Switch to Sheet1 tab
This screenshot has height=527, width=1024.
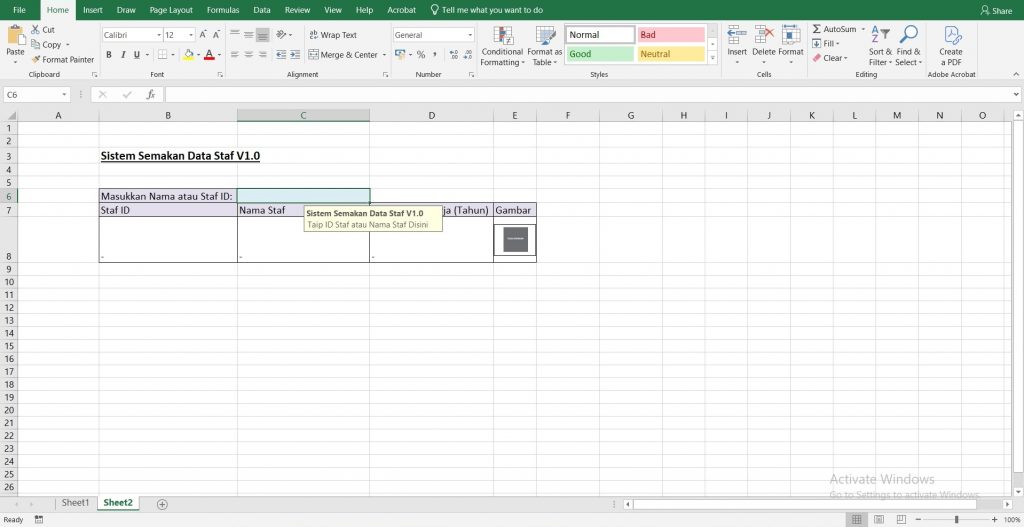coord(75,502)
